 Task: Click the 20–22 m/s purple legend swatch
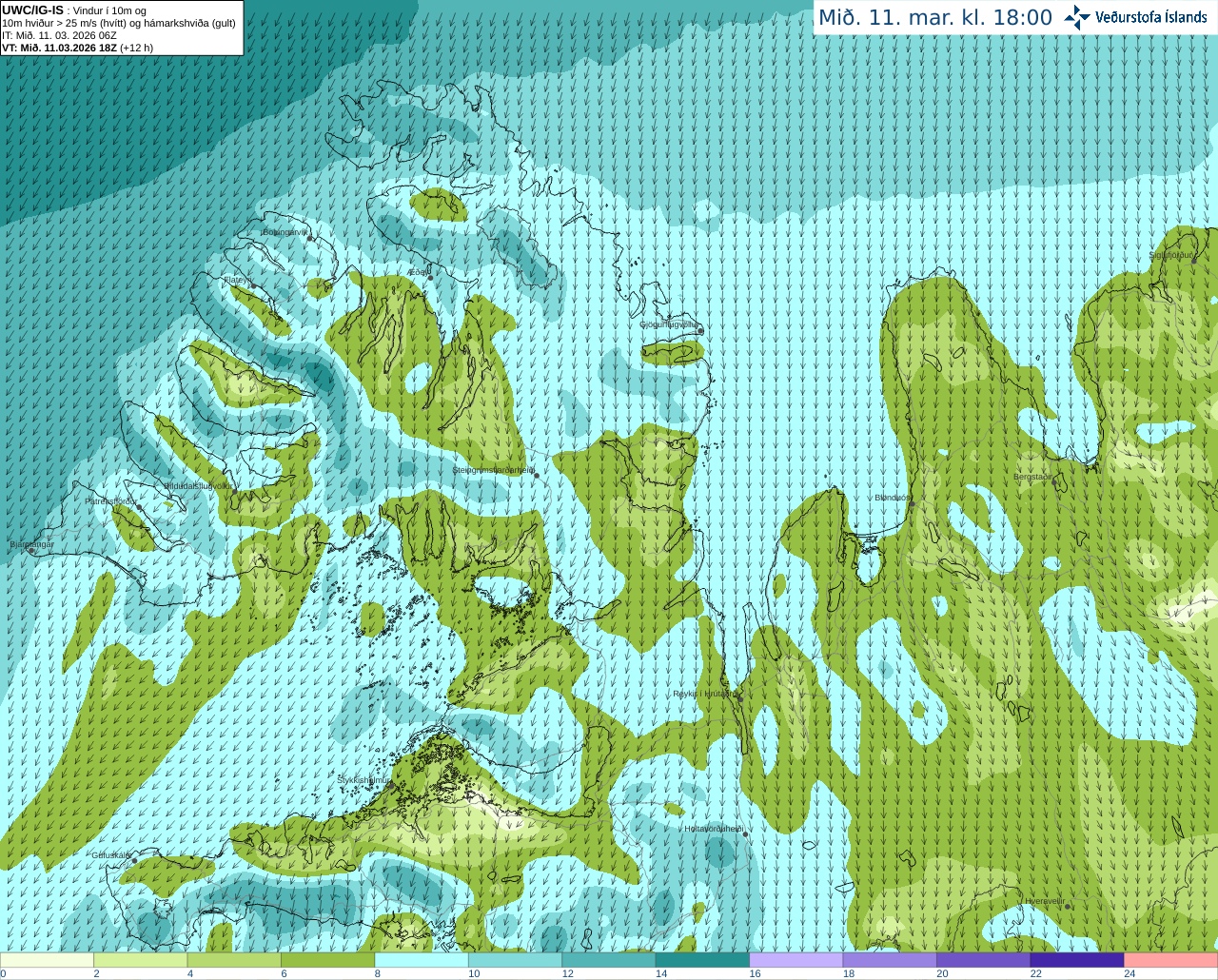click(x=984, y=960)
